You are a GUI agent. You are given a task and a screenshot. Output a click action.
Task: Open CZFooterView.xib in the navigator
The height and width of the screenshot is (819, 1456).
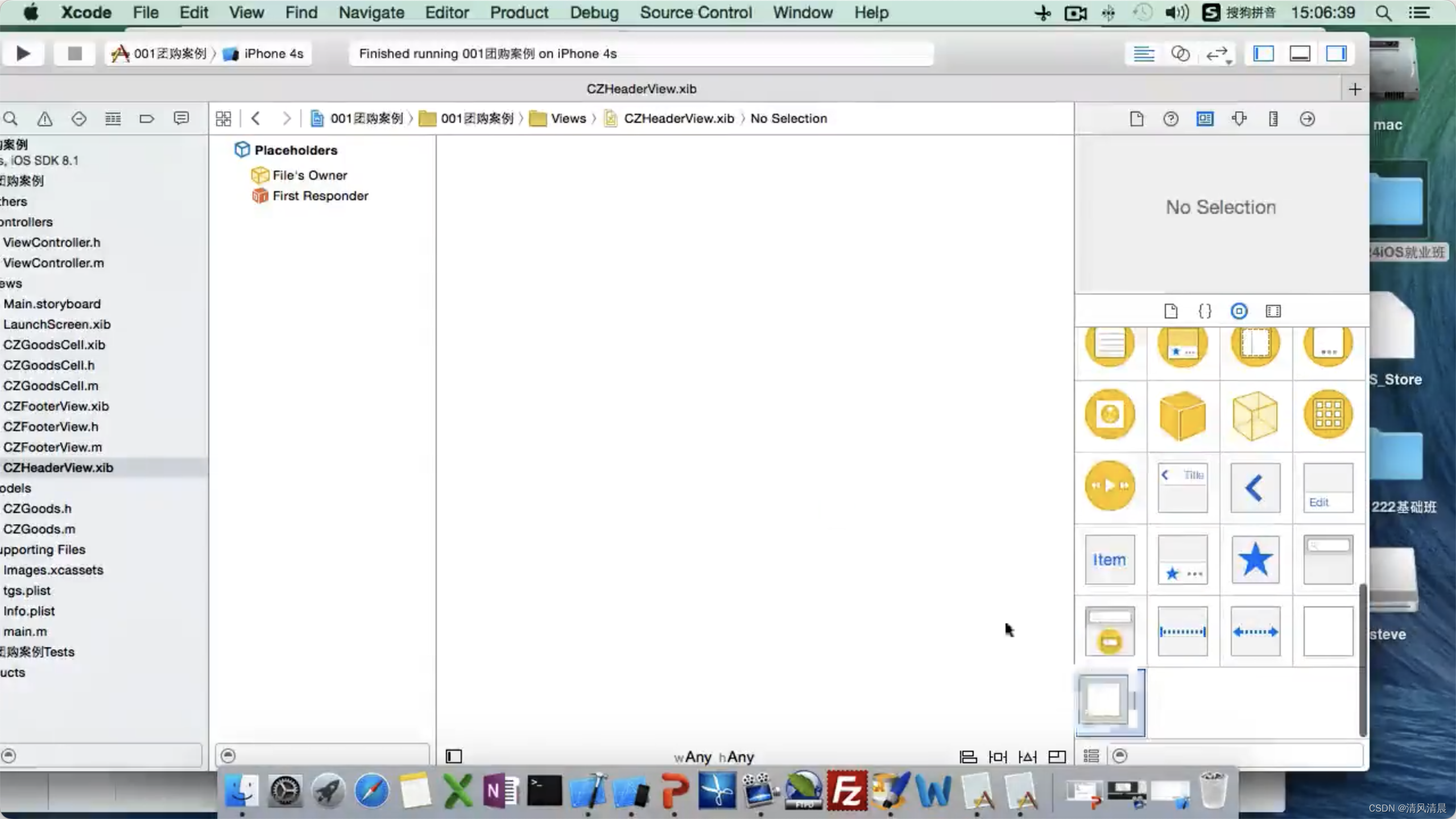pyautogui.click(x=56, y=406)
